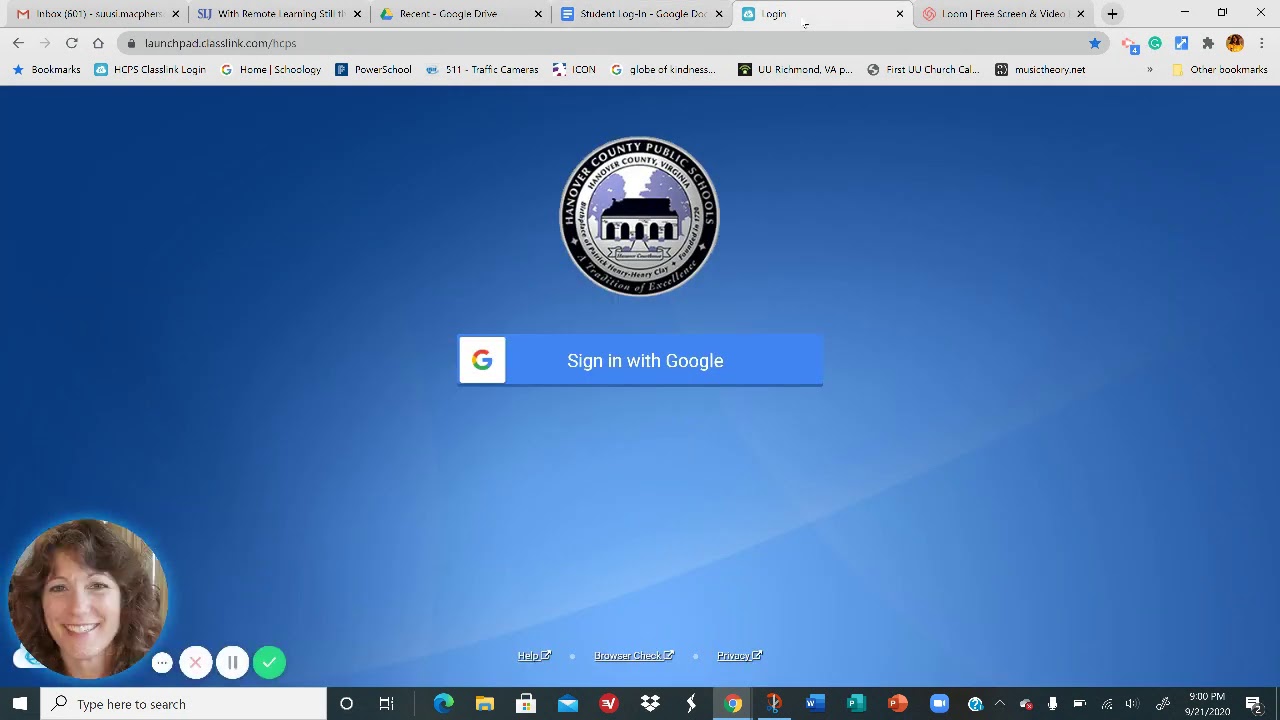1280x720 pixels.
Task: Open the Browser Check link
Action: click(634, 656)
